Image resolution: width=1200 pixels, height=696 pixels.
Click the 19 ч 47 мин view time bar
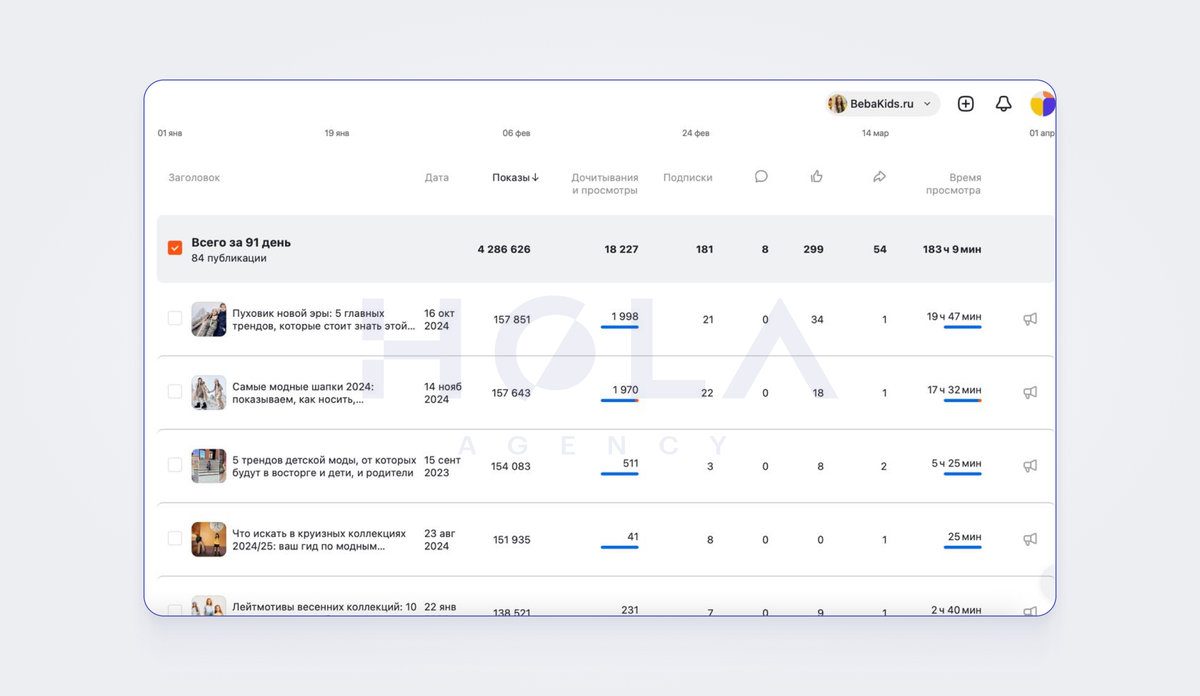click(963, 327)
